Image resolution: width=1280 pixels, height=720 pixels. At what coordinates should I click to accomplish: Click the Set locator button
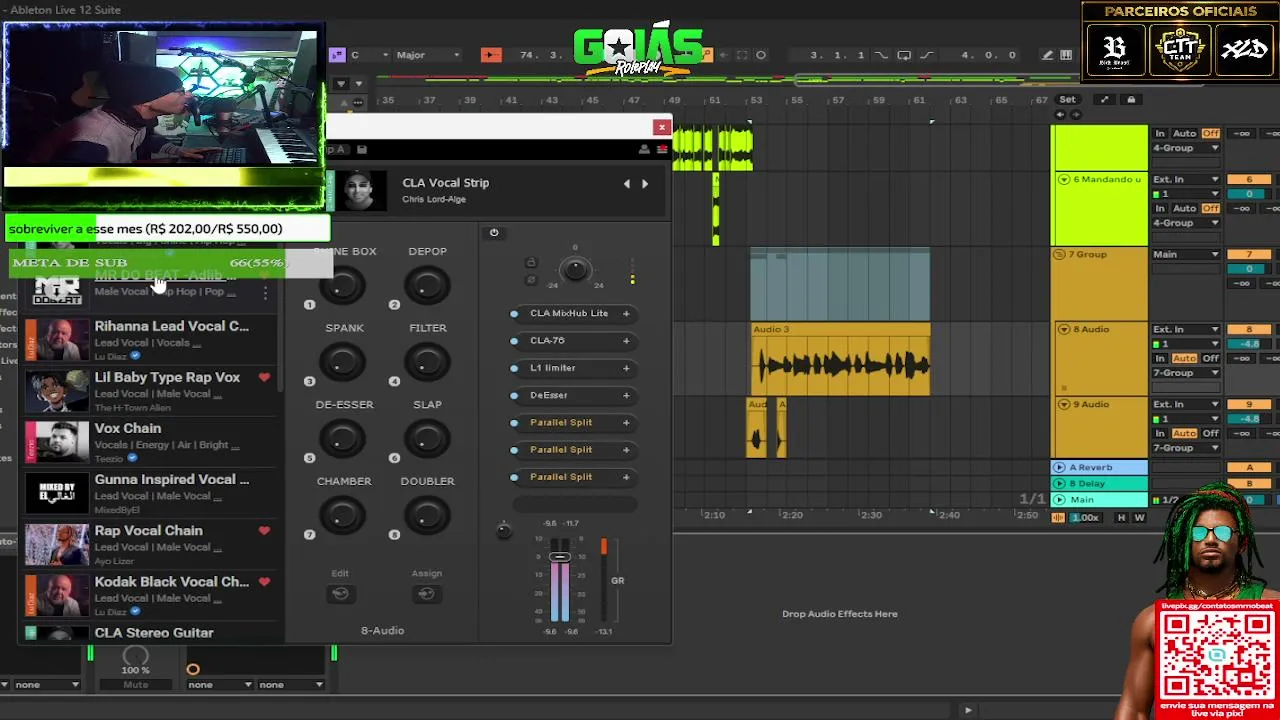pyautogui.click(x=1068, y=99)
